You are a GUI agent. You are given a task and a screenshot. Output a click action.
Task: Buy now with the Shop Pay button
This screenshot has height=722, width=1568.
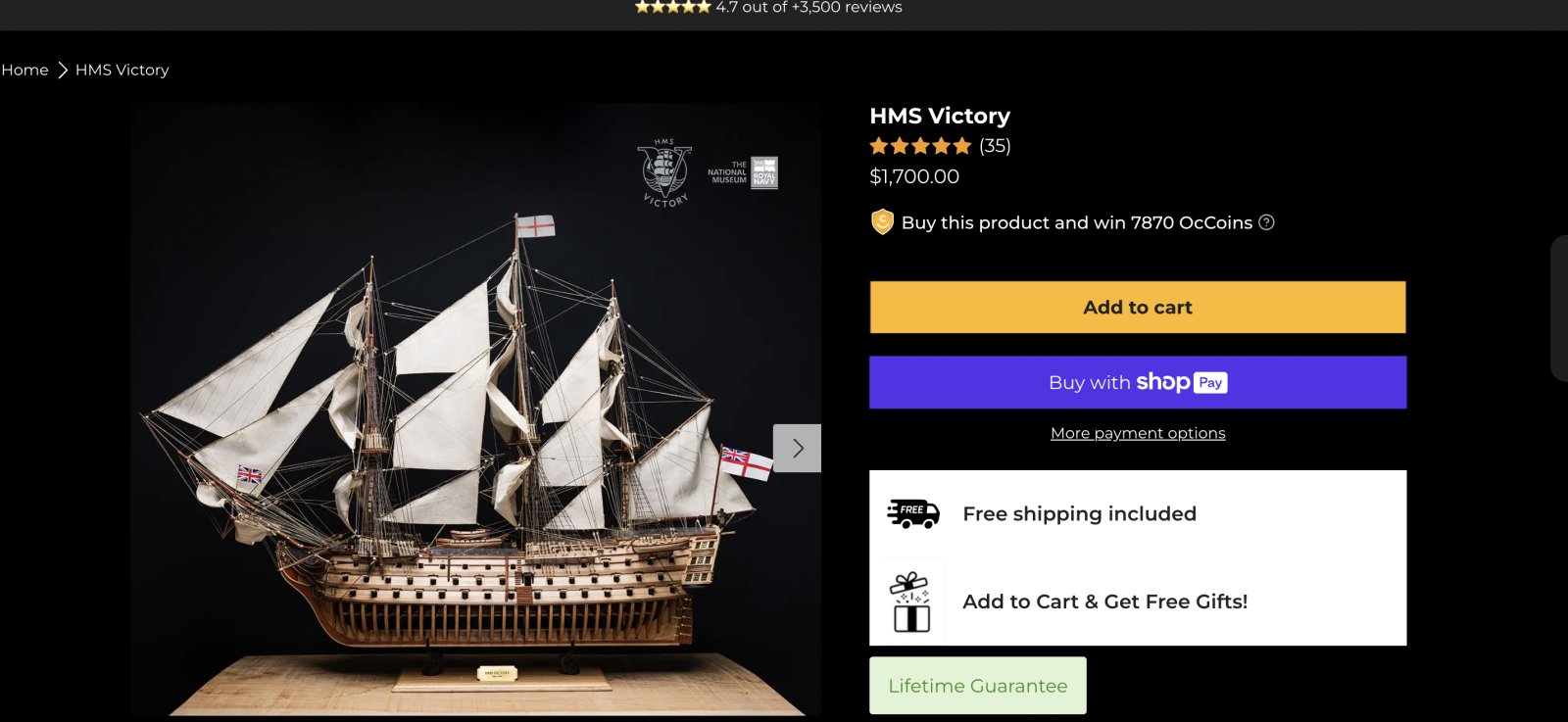1137,382
